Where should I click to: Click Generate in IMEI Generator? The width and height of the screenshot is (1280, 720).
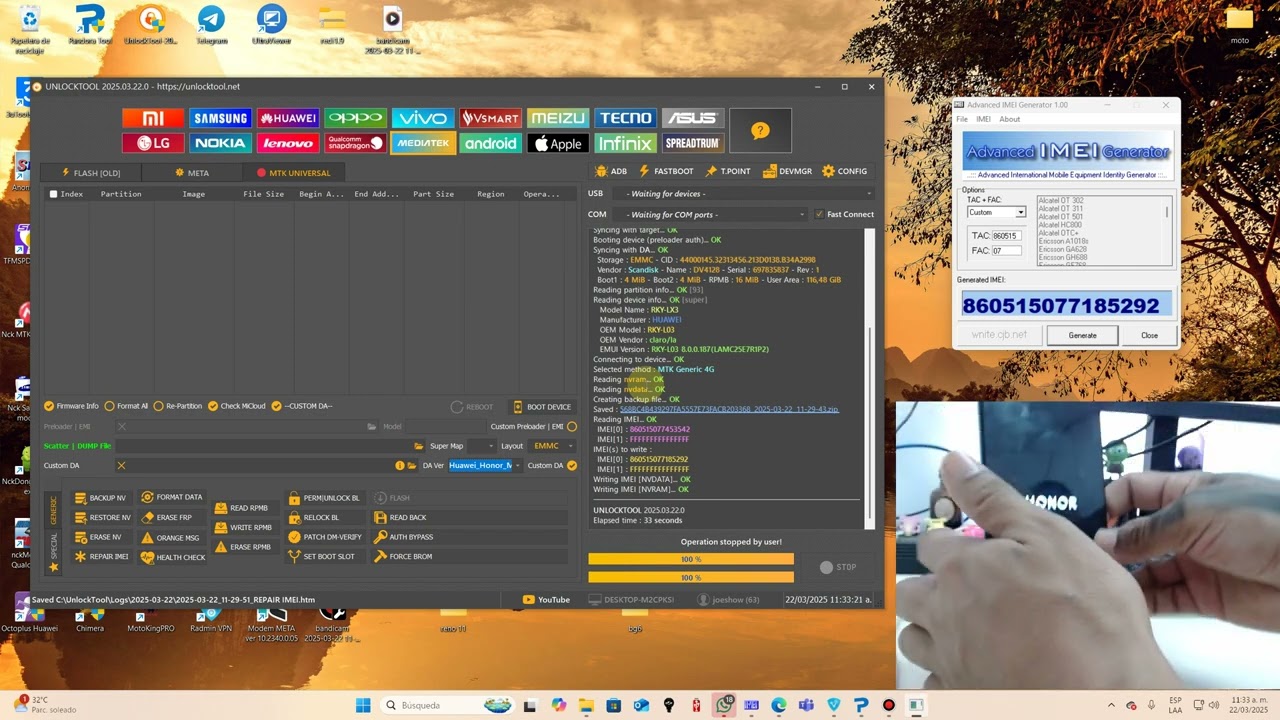pyautogui.click(x=1082, y=335)
